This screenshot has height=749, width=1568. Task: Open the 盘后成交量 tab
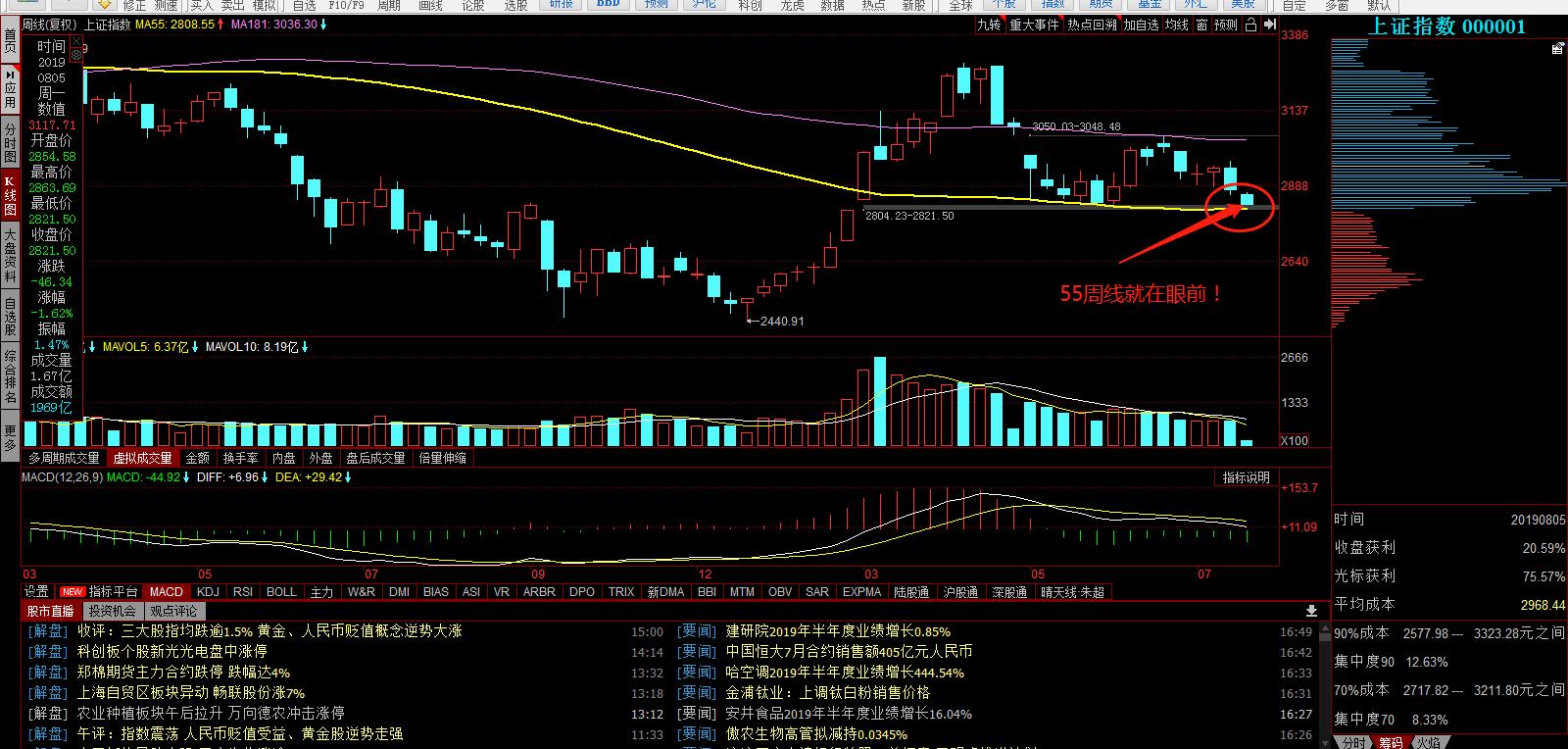[375, 458]
